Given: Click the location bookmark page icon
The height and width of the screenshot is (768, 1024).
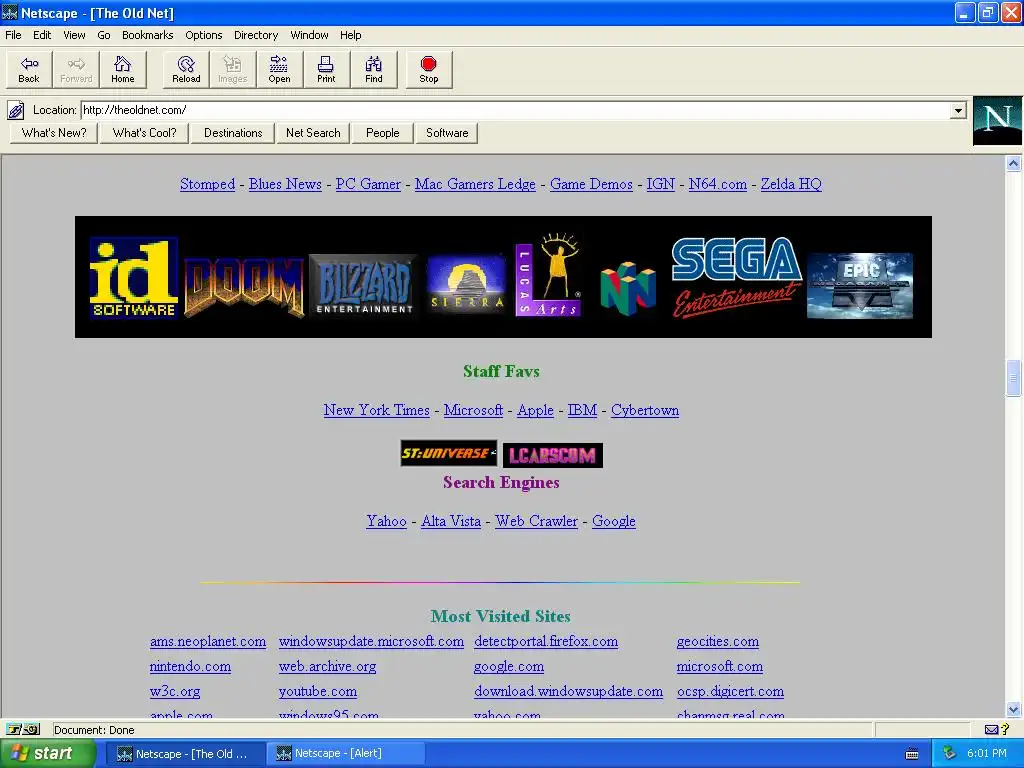Looking at the screenshot, I should 16,110.
